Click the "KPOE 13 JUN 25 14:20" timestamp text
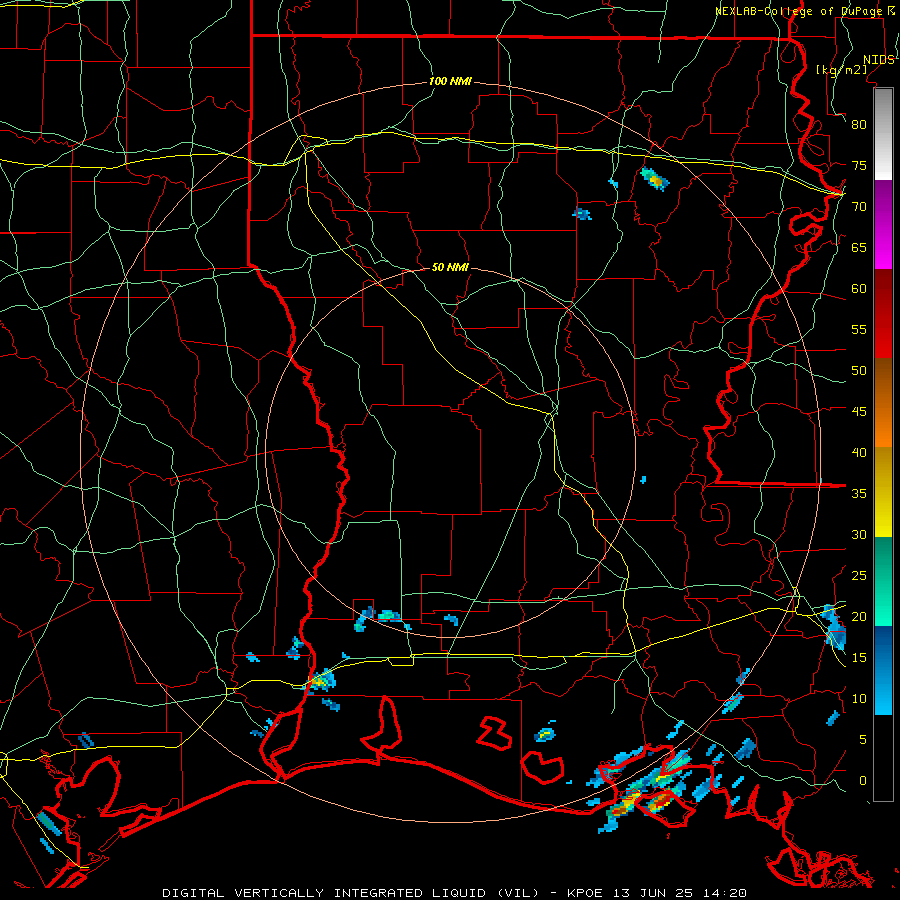This screenshot has width=900, height=900. pyautogui.click(x=657, y=893)
